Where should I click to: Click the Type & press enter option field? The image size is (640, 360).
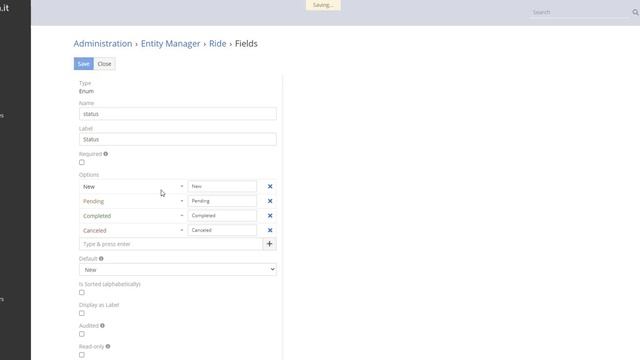pyautogui.click(x=171, y=244)
